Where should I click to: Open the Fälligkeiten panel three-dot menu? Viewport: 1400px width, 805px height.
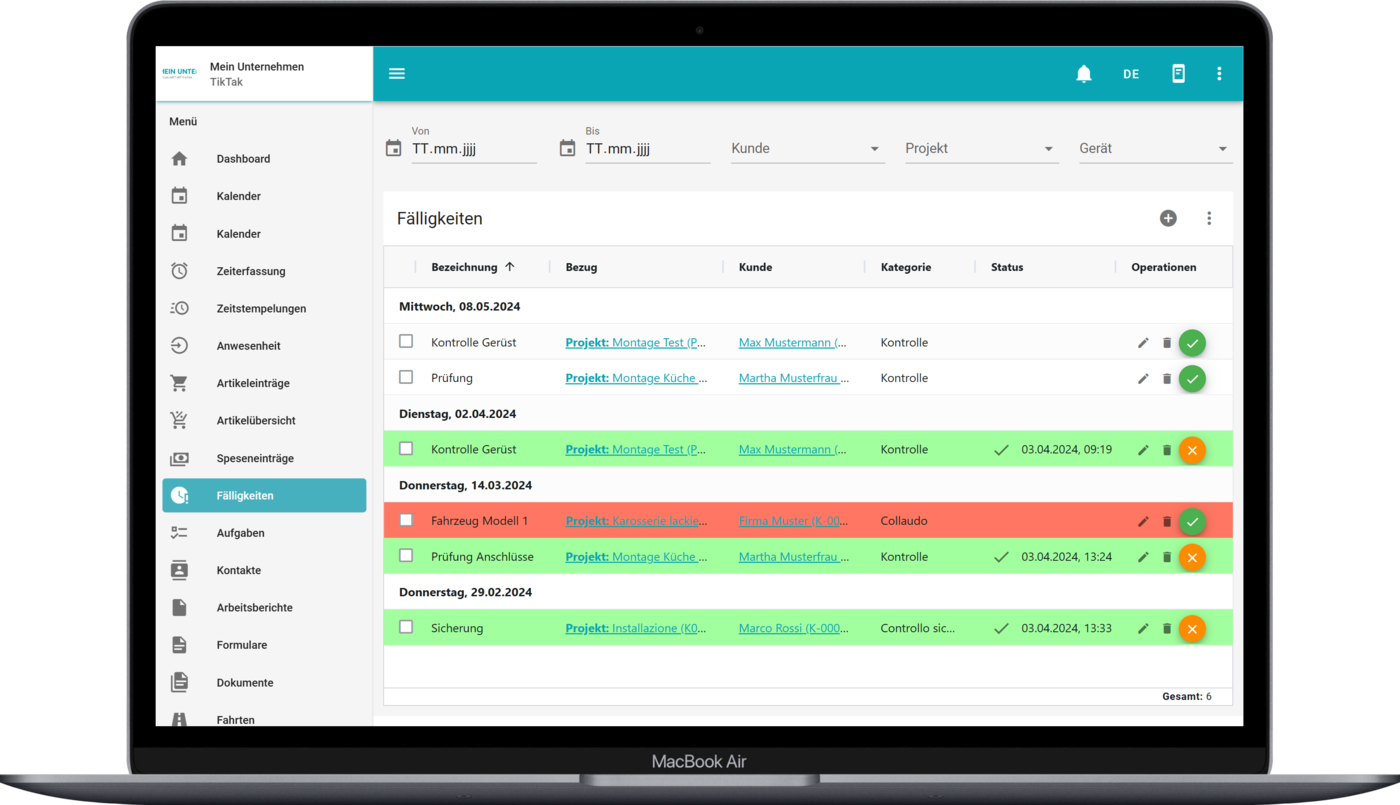[1209, 218]
